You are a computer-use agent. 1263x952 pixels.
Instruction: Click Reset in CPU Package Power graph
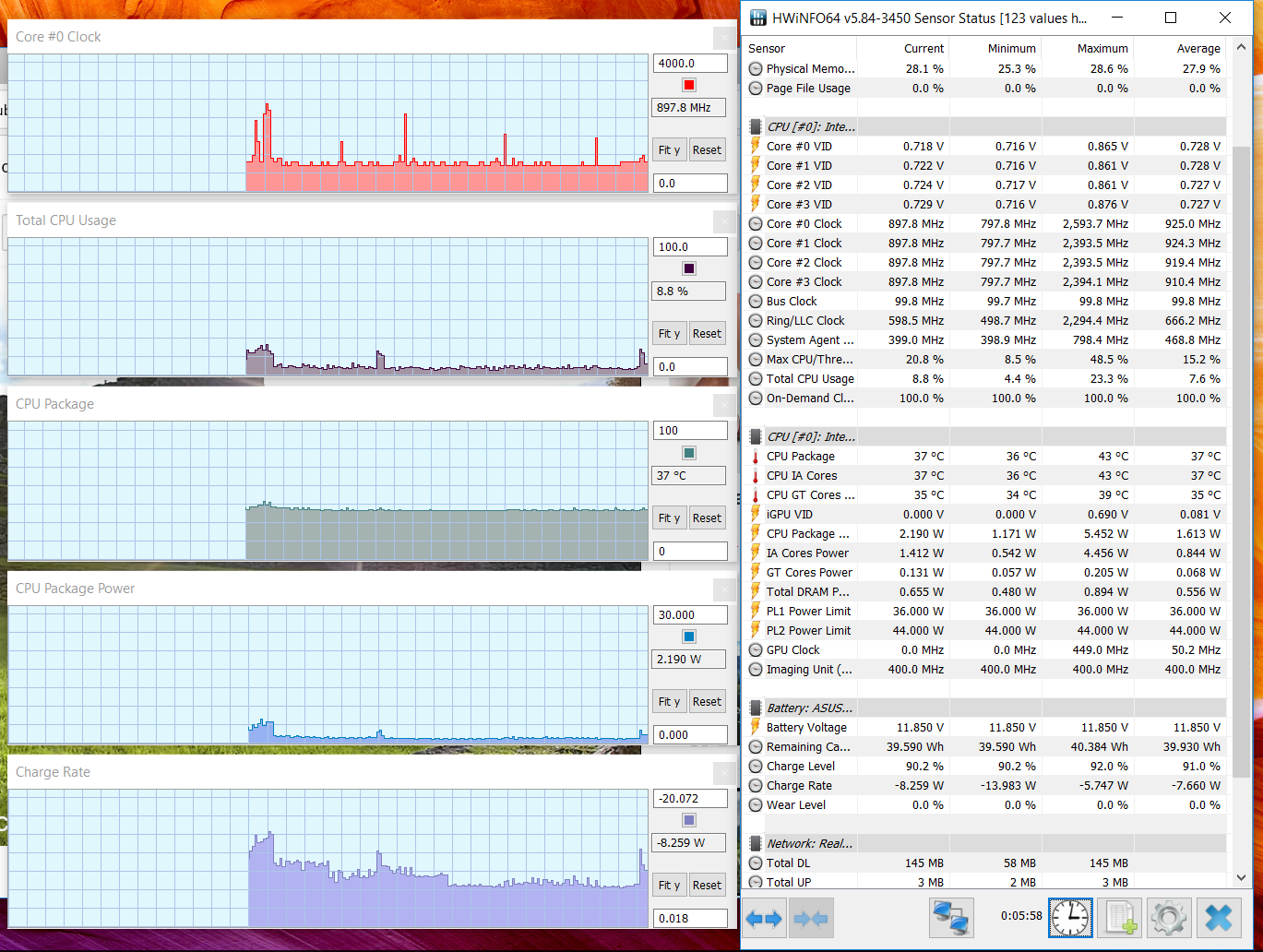pyautogui.click(x=707, y=701)
